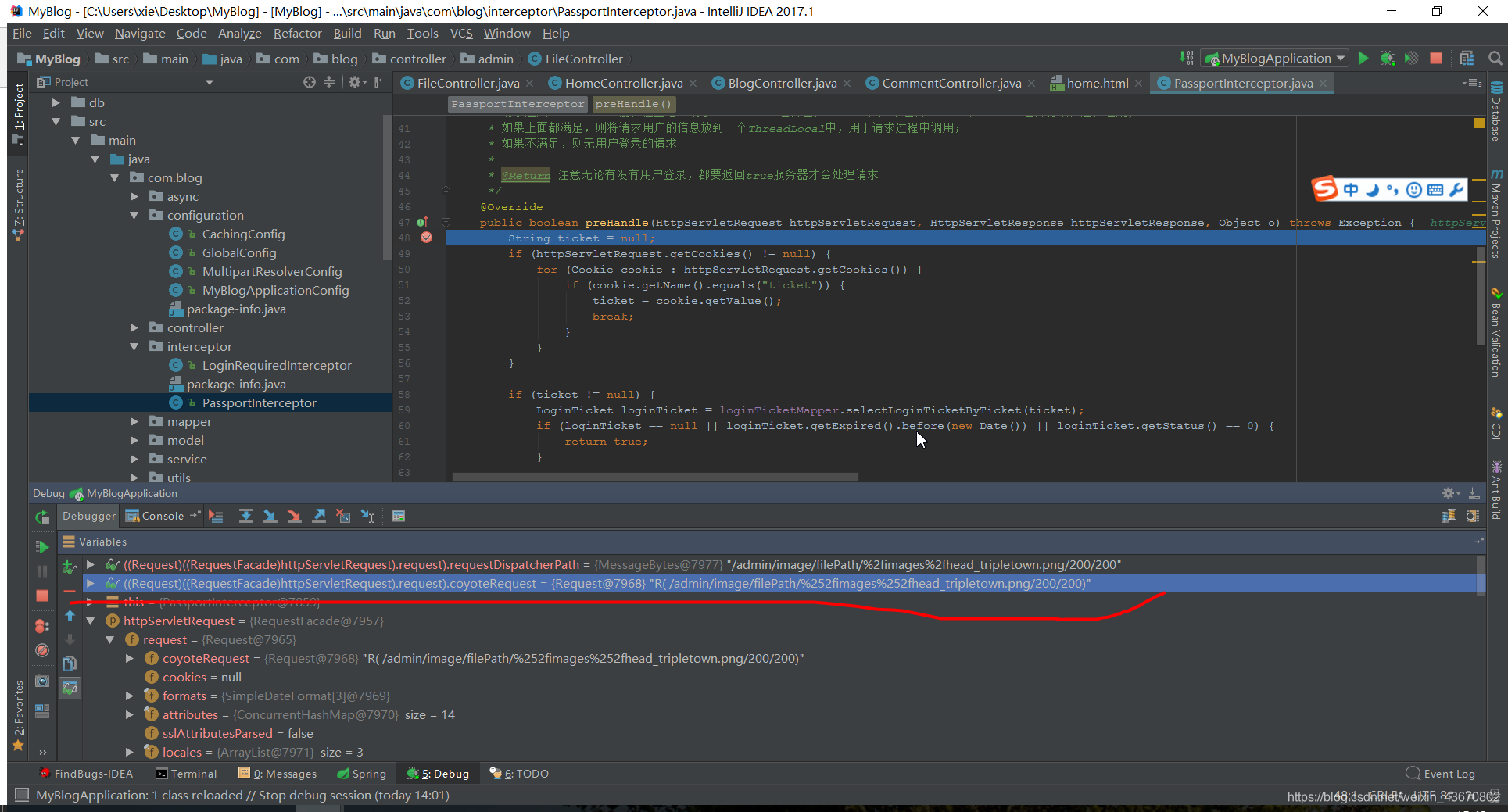Click Step Out in debugger toolbar
Viewport: 1508px width, 812px height.
(x=319, y=516)
